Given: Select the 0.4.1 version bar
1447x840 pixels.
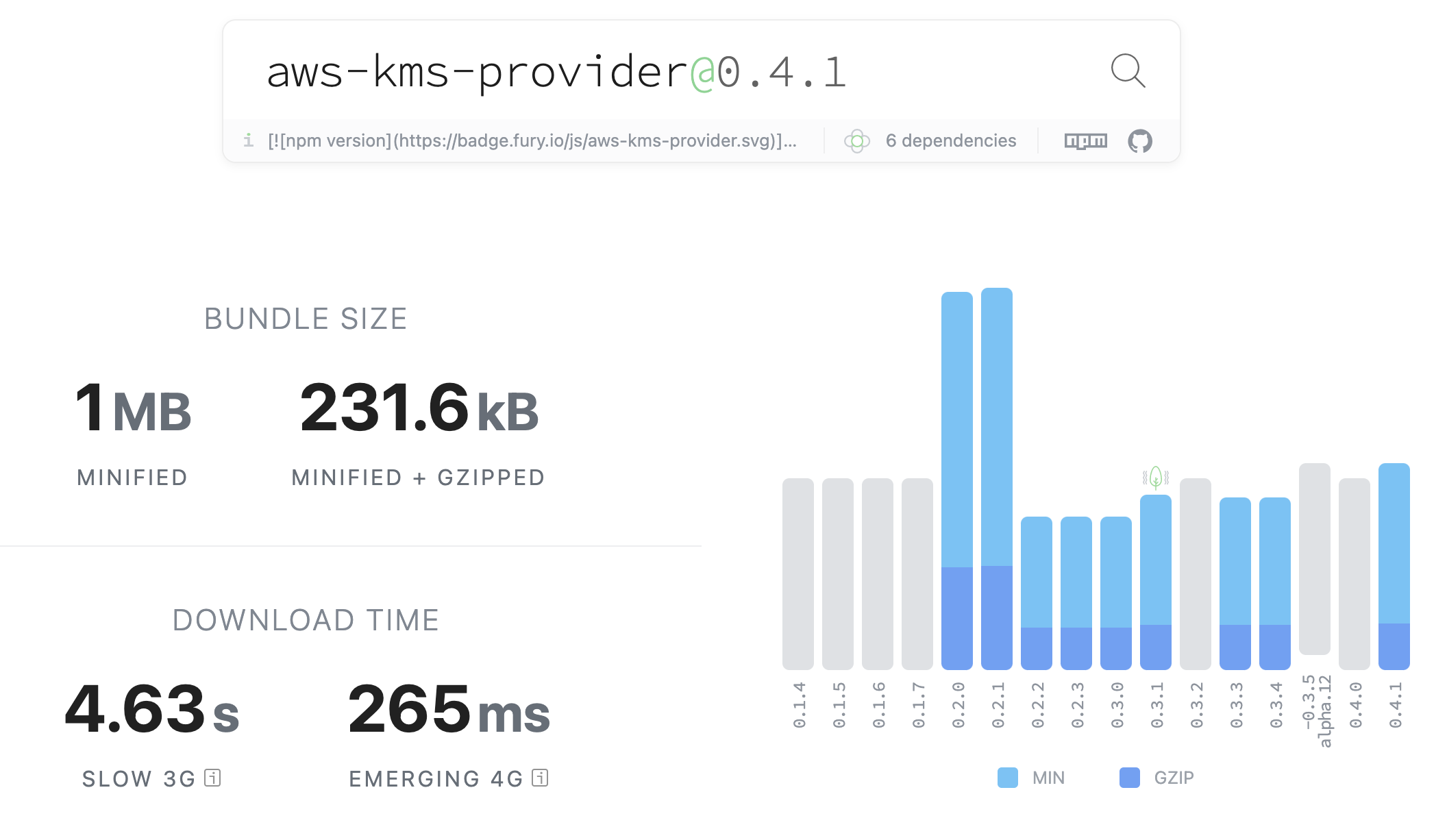Looking at the screenshot, I should [x=1394, y=566].
